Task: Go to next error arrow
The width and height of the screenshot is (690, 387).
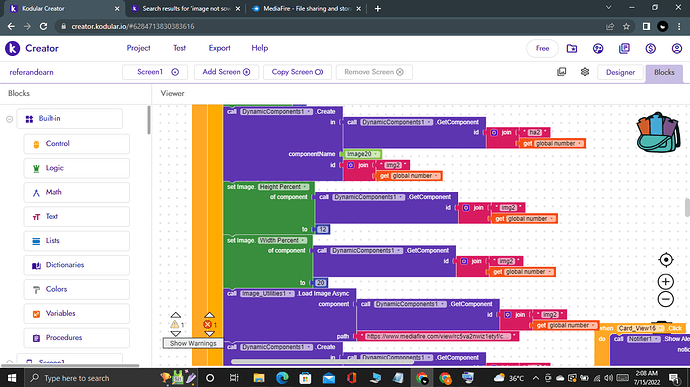Action: coord(209,334)
